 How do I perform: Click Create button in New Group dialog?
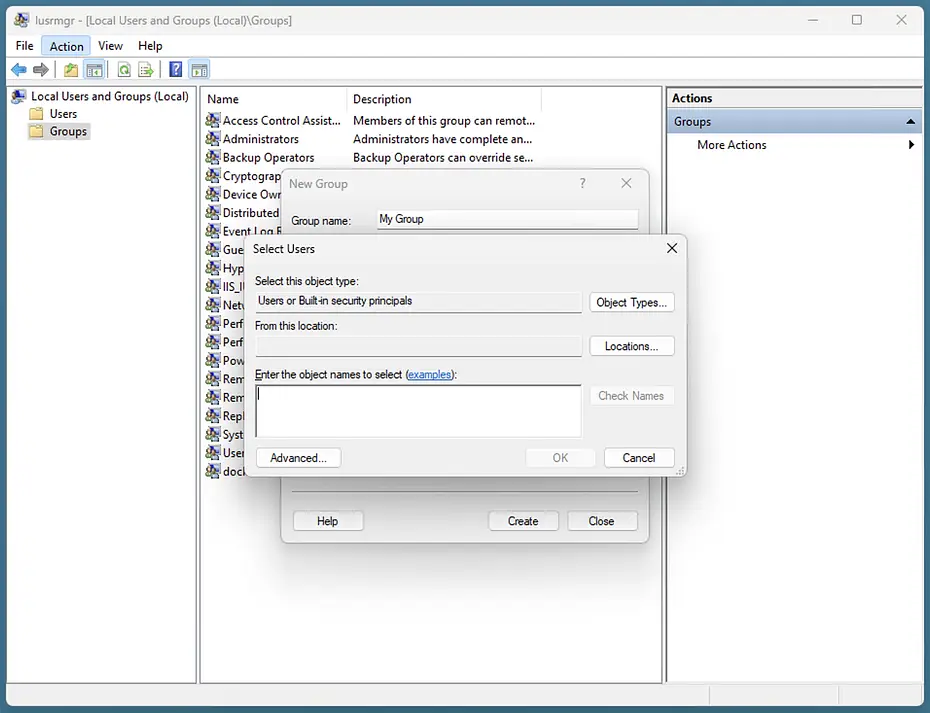(x=523, y=521)
